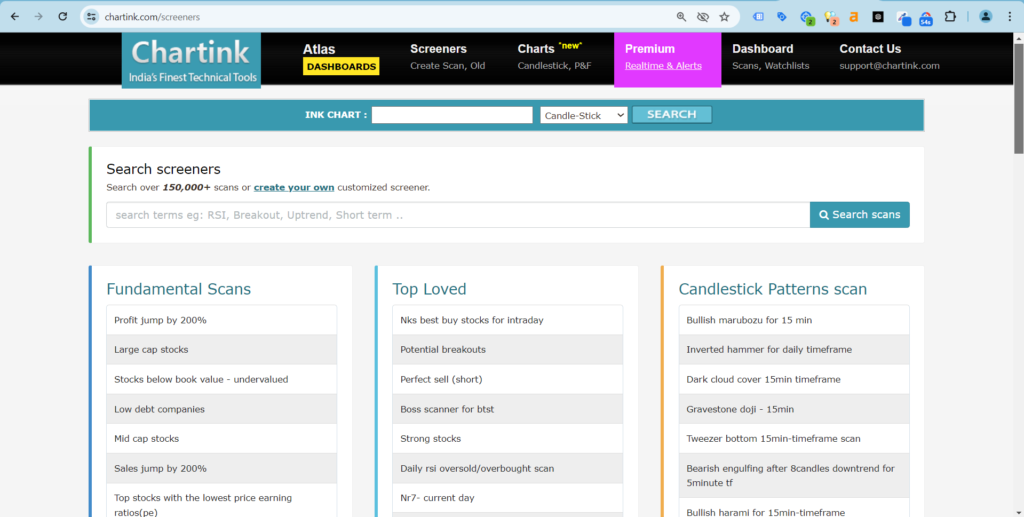Open 'Large cap stocks' scan
The width and height of the screenshot is (1024, 517).
[x=221, y=349]
